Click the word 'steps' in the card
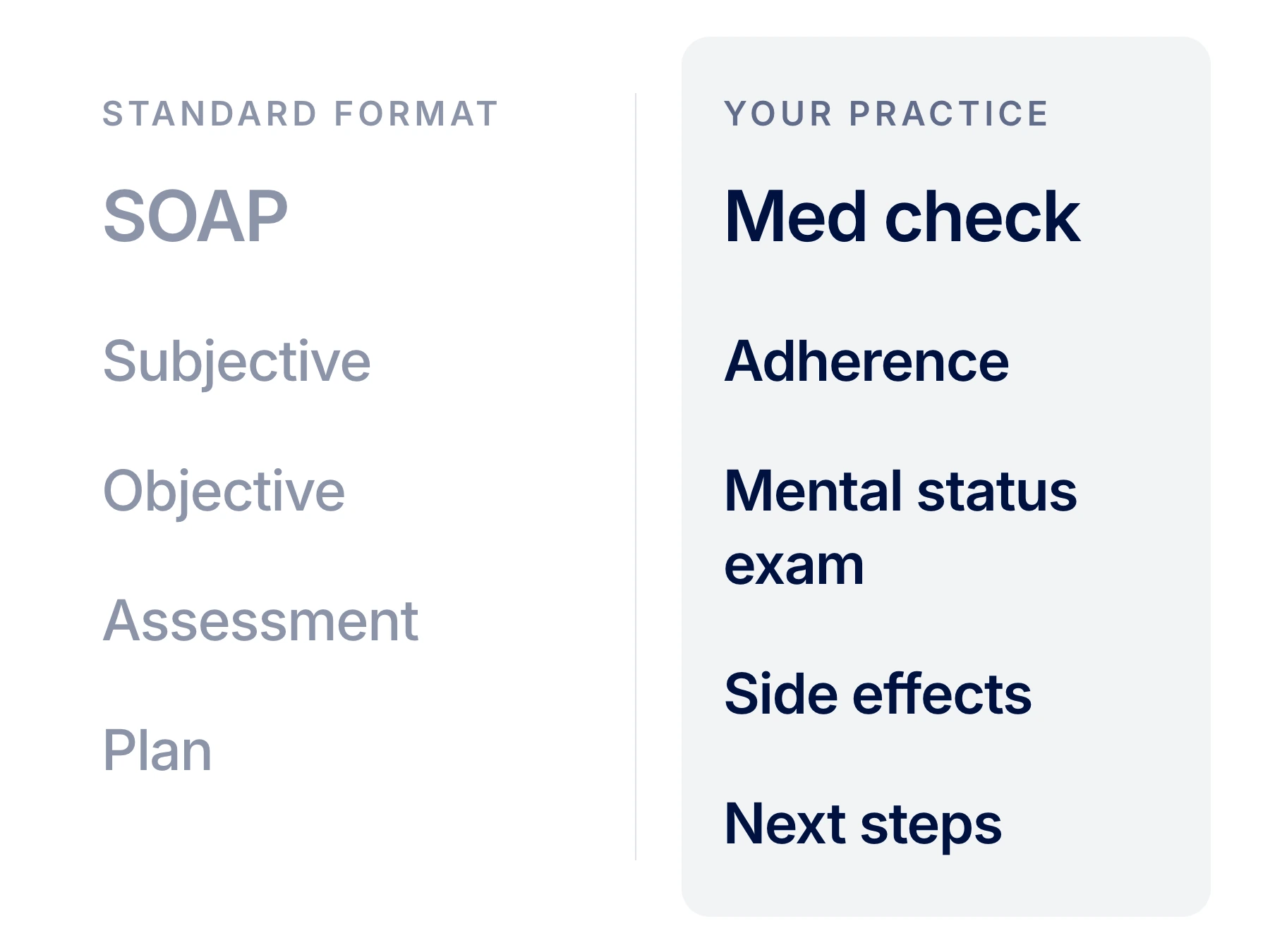1270x952 pixels. [x=931, y=826]
